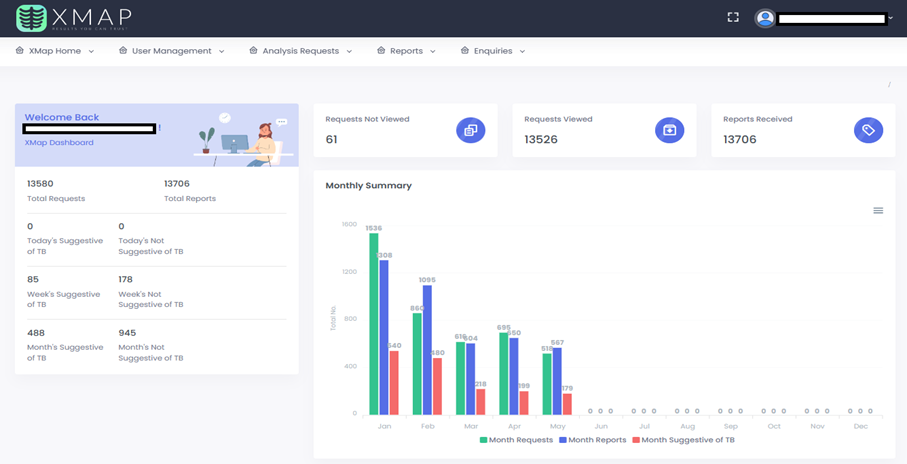This screenshot has width=907, height=464.
Task: Toggle Month Requests legend series
Action: coord(516,440)
